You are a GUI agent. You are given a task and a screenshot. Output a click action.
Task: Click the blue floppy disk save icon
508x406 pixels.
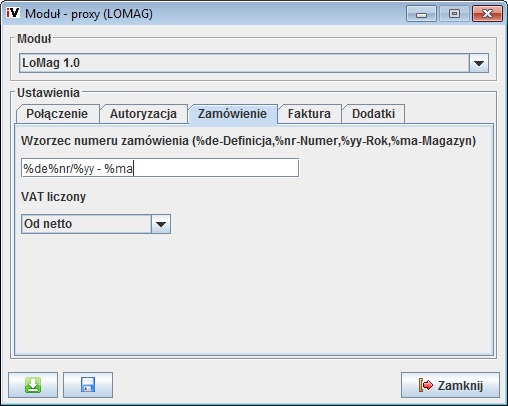tap(88, 385)
